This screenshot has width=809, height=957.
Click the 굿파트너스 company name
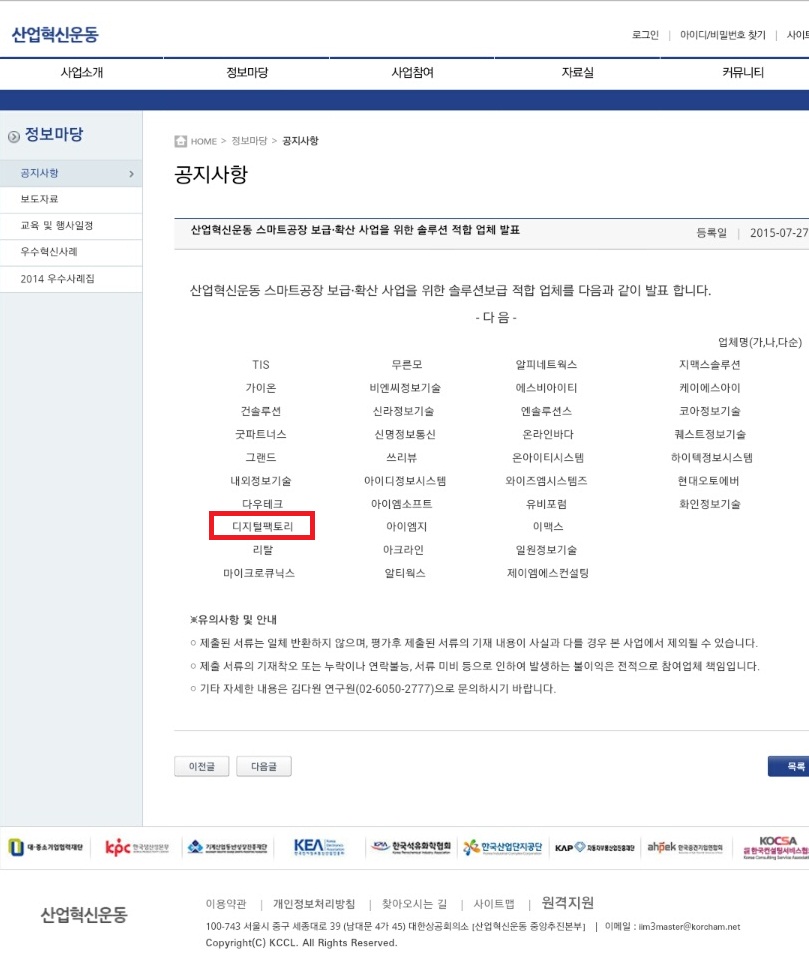tap(261, 435)
